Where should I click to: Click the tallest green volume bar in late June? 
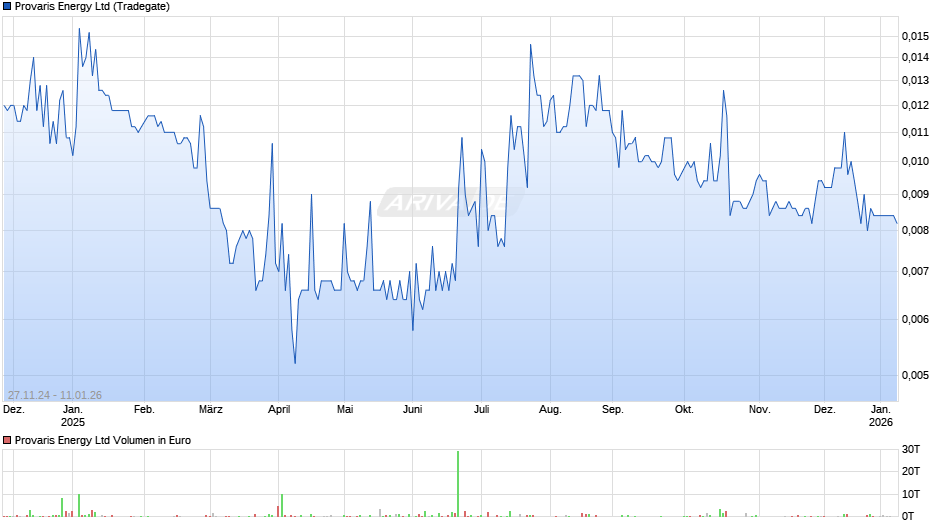pyautogui.click(x=458, y=483)
